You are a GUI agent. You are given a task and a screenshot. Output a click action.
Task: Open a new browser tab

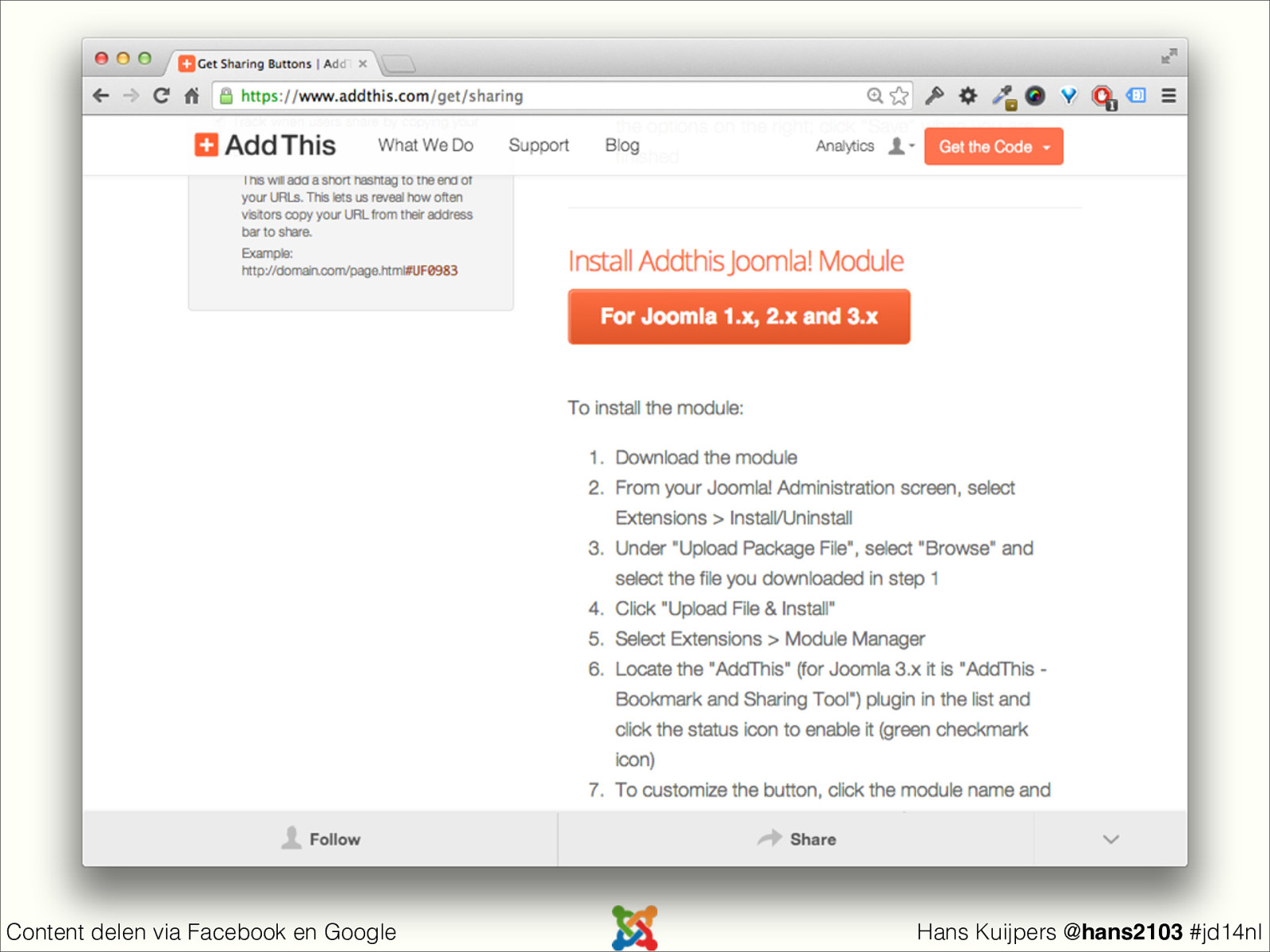pyautogui.click(x=398, y=63)
